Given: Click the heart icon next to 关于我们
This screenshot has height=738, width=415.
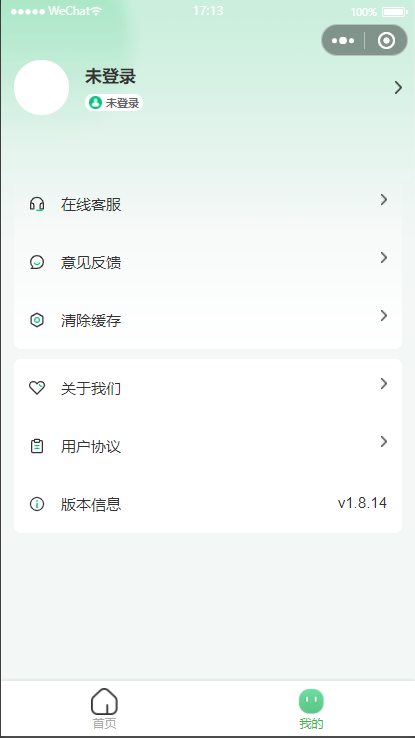Looking at the screenshot, I should click(x=37, y=388).
